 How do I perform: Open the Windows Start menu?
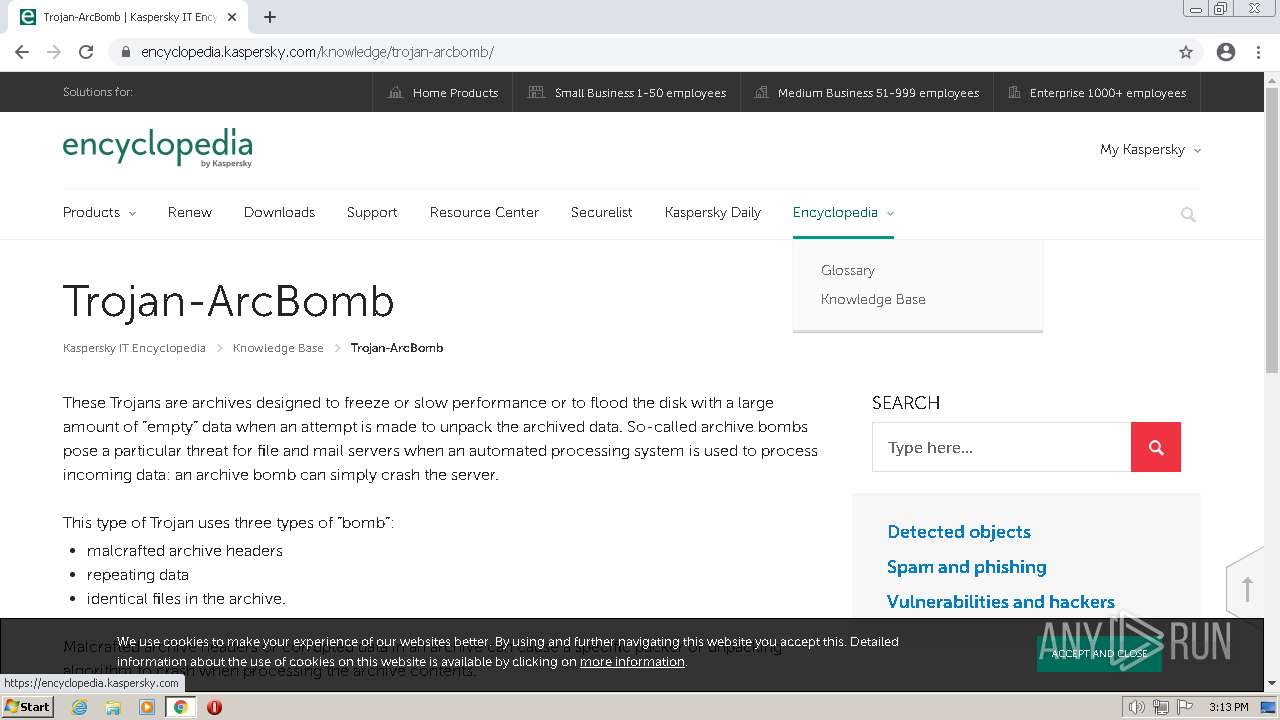(x=27, y=707)
